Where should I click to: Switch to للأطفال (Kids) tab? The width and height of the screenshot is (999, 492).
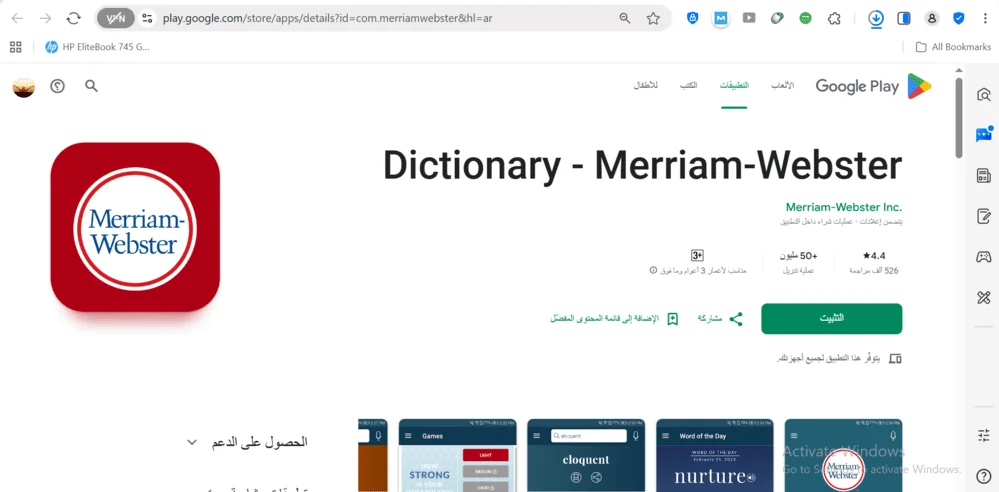click(x=645, y=85)
